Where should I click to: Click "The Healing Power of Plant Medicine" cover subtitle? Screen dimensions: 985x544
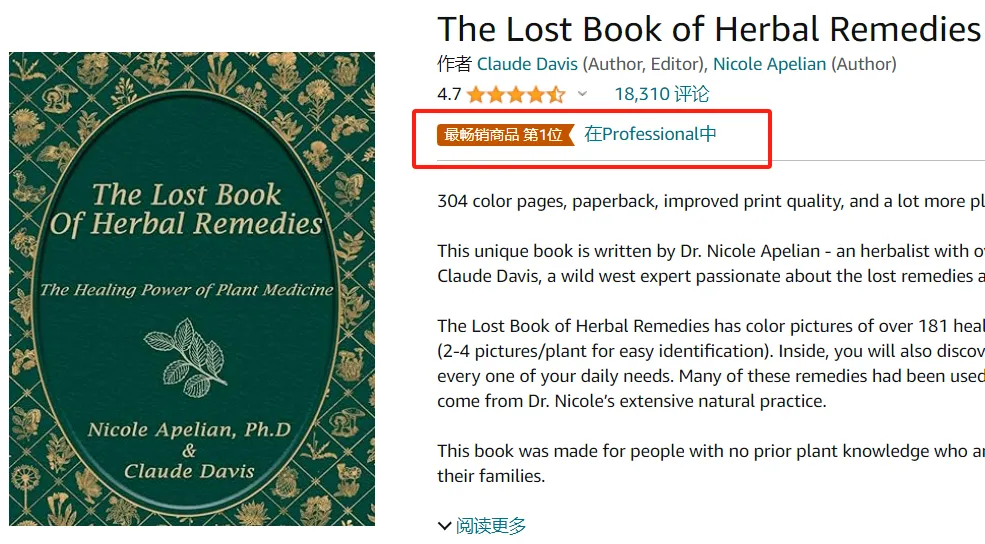click(x=187, y=290)
